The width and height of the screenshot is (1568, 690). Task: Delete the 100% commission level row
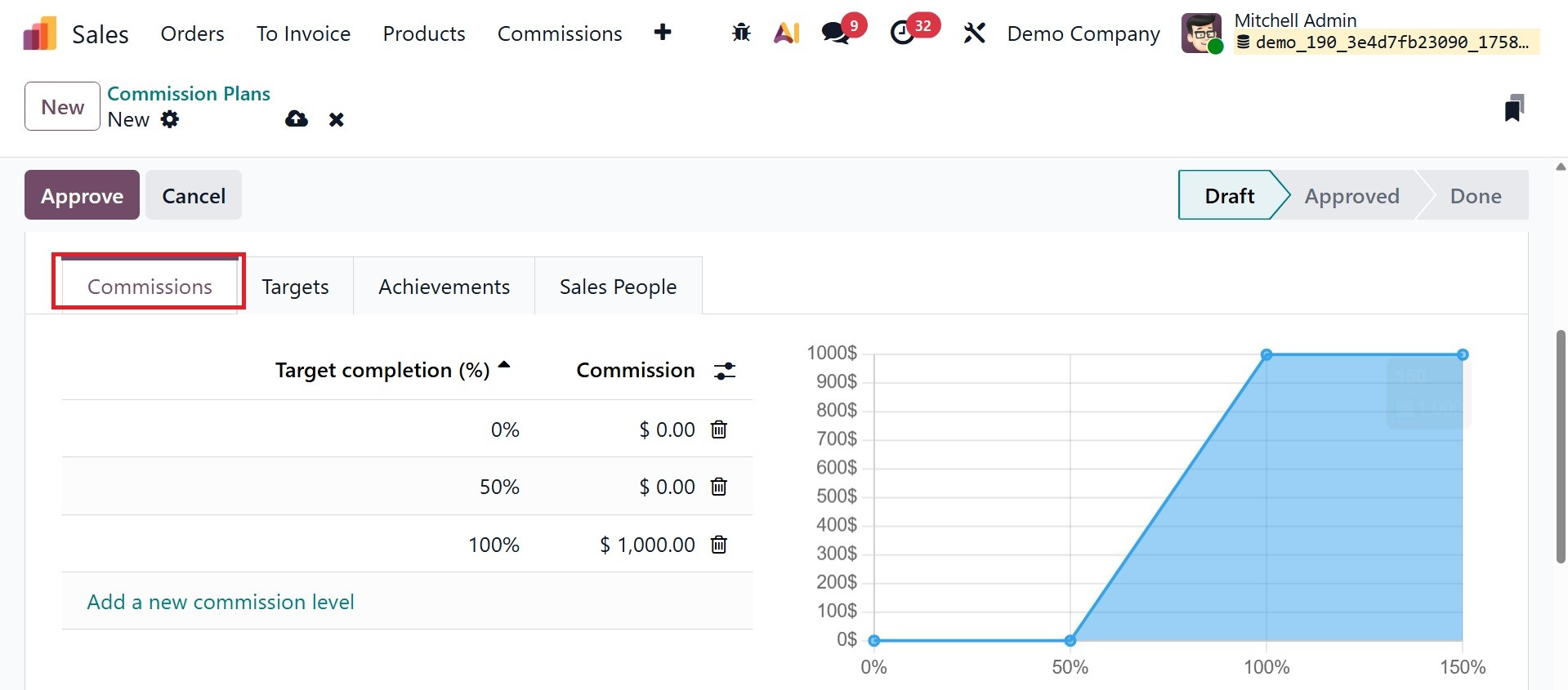719,545
